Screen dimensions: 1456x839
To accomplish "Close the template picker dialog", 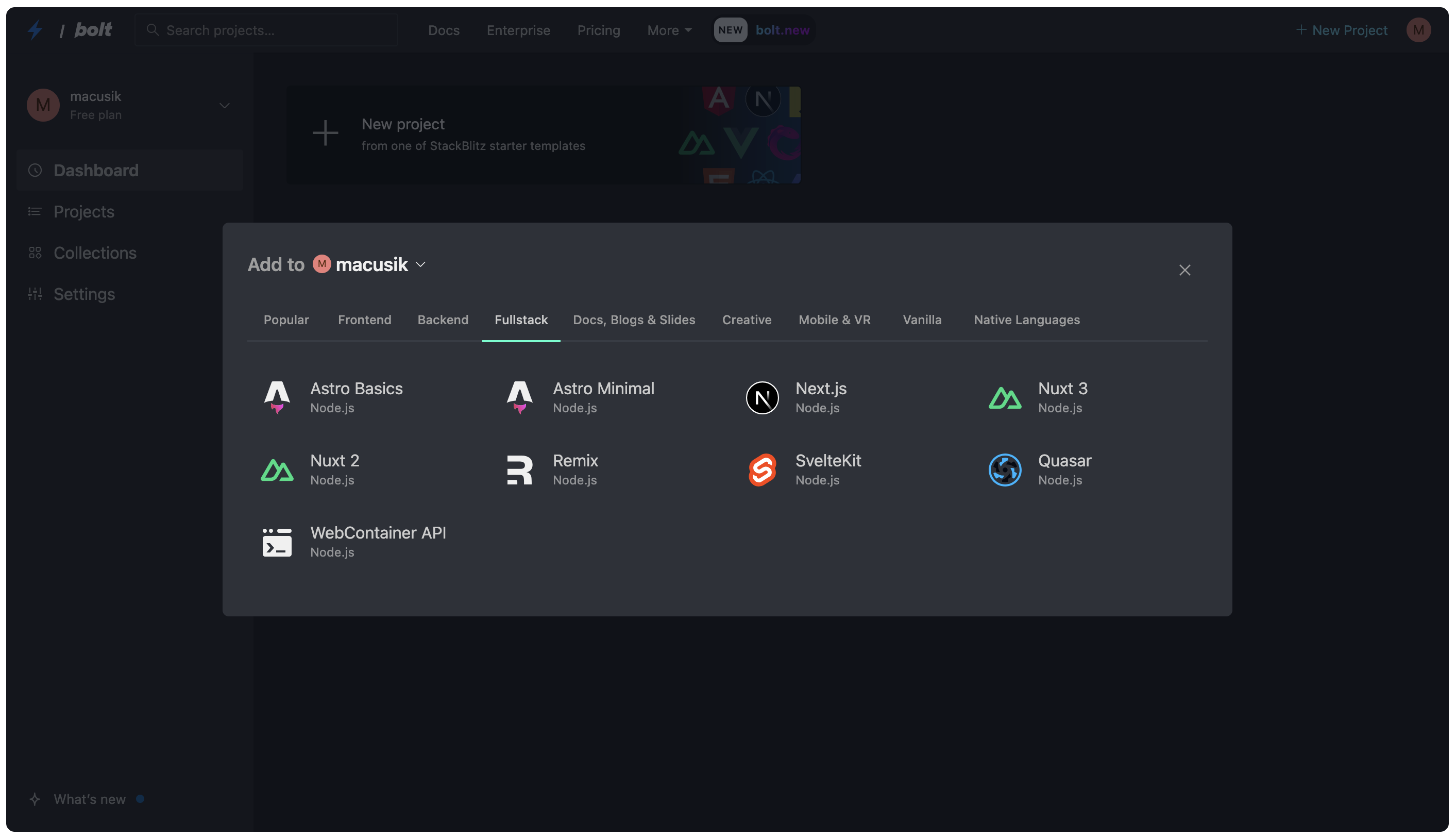I will (1184, 270).
